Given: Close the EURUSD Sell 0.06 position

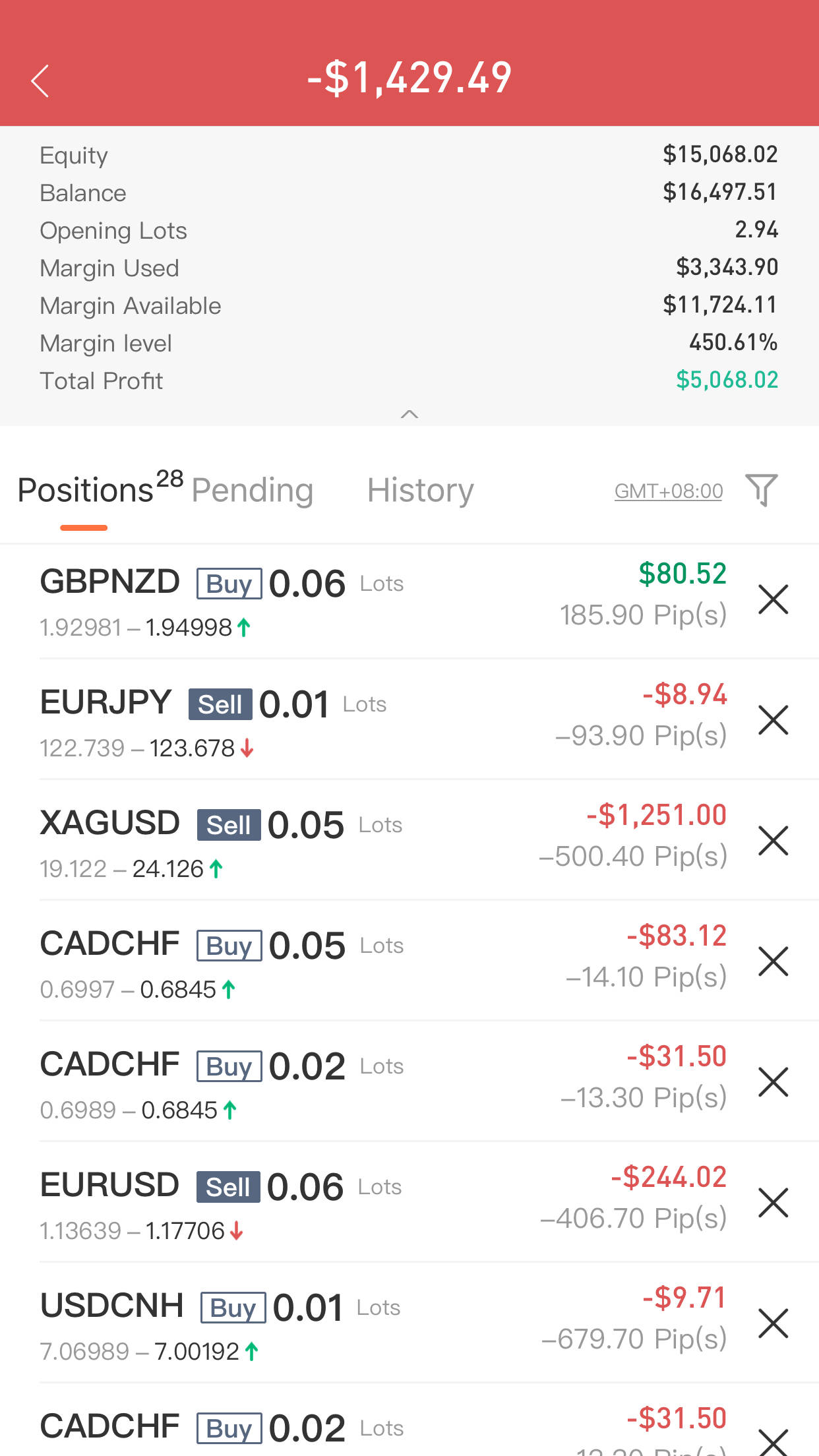Looking at the screenshot, I should click(773, 1203).
